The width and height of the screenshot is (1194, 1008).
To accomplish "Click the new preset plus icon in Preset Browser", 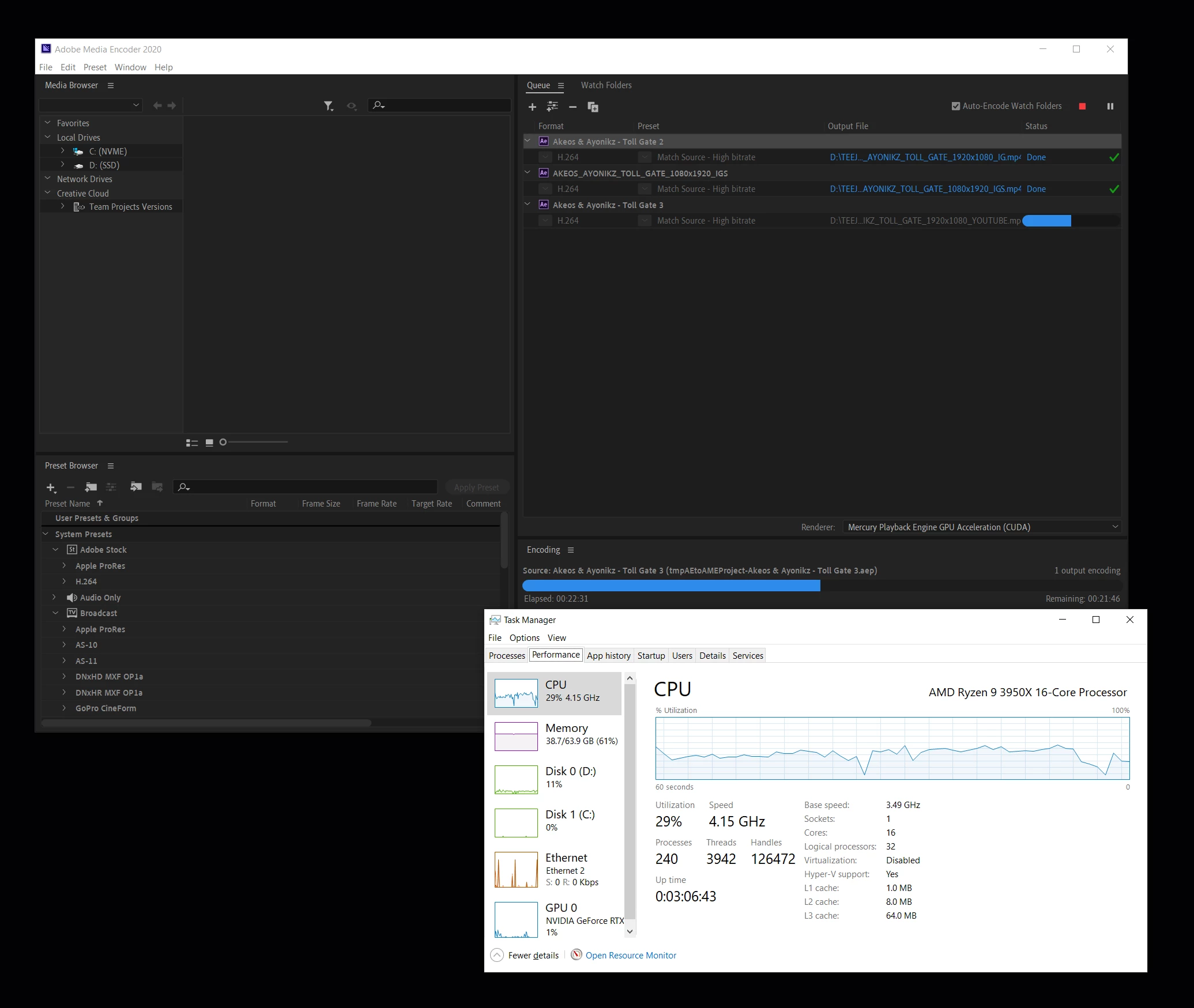I will (51, 488).
